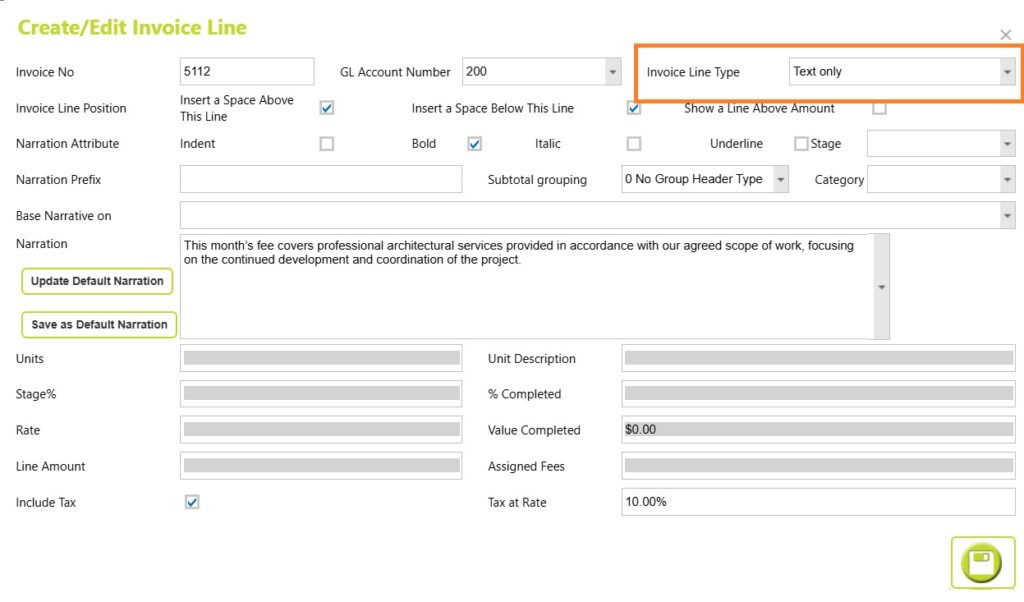This screenshot has width=1024, height=602.
Task: Enable the Italic checkbox
Action: click(x=633, y=144)
